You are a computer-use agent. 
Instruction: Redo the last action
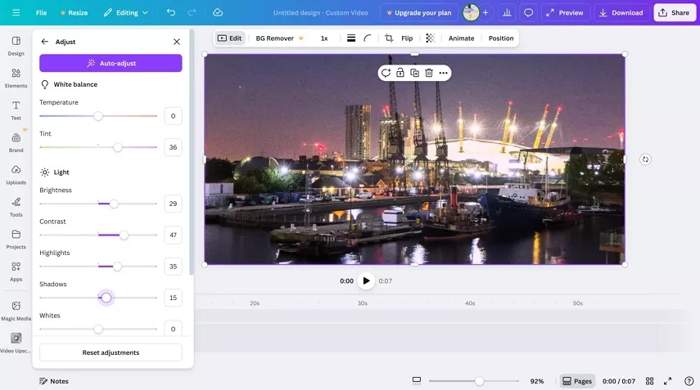coord(192,12)
